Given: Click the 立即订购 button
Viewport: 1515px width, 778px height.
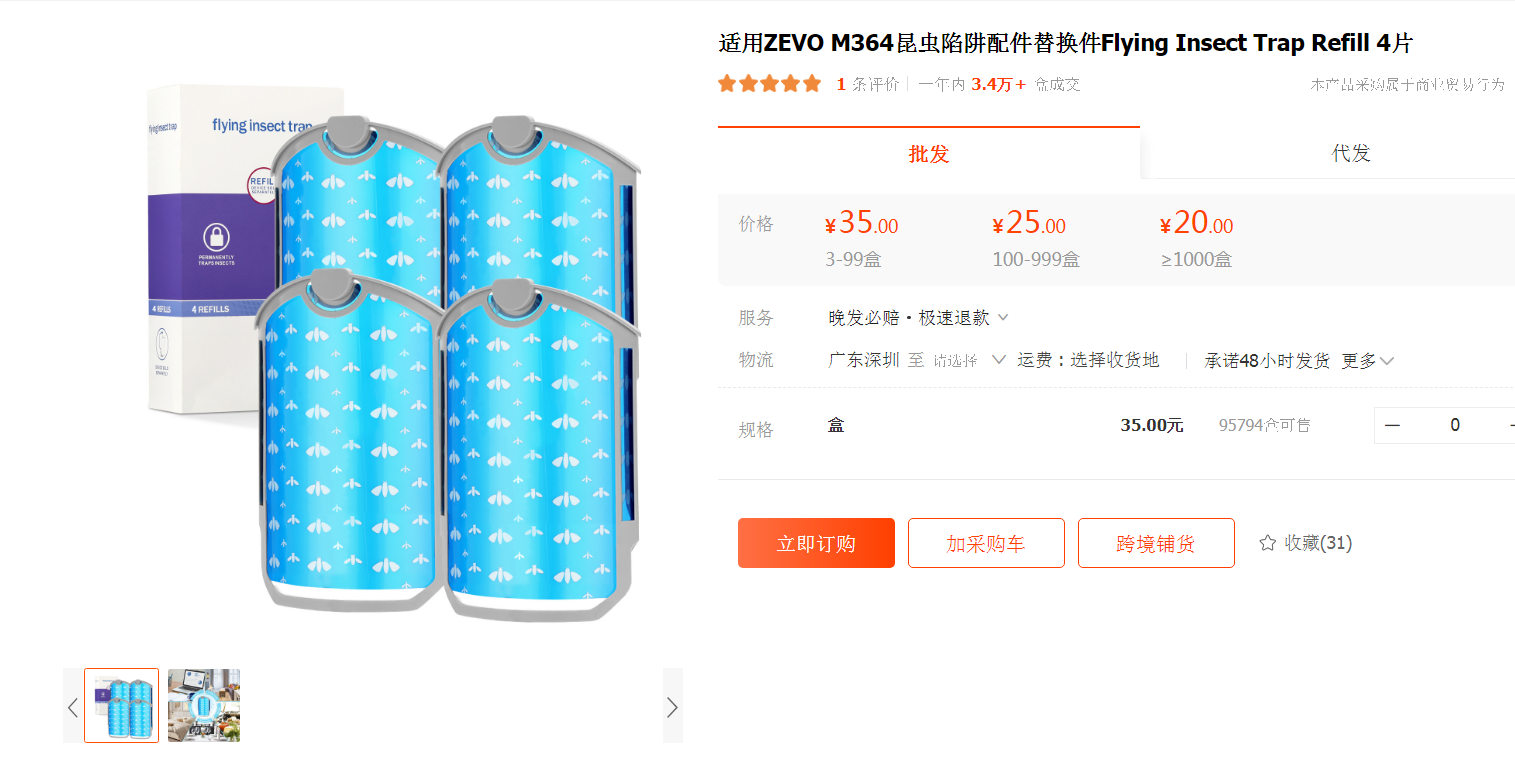Looking at the screenshot, I should click(x=816, y=543).
